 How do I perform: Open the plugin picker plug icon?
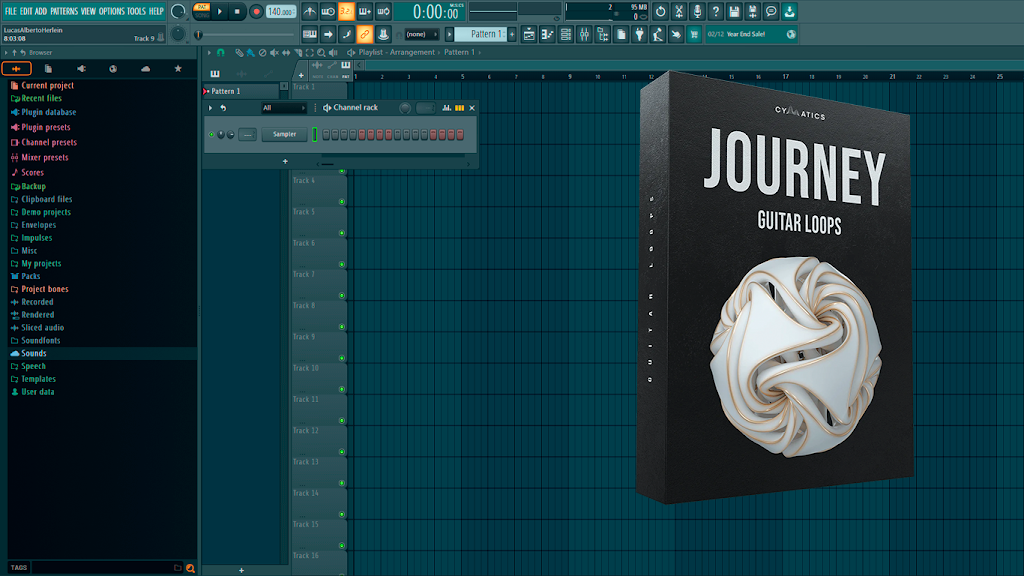pyautogui.click(x=639, y=35)
